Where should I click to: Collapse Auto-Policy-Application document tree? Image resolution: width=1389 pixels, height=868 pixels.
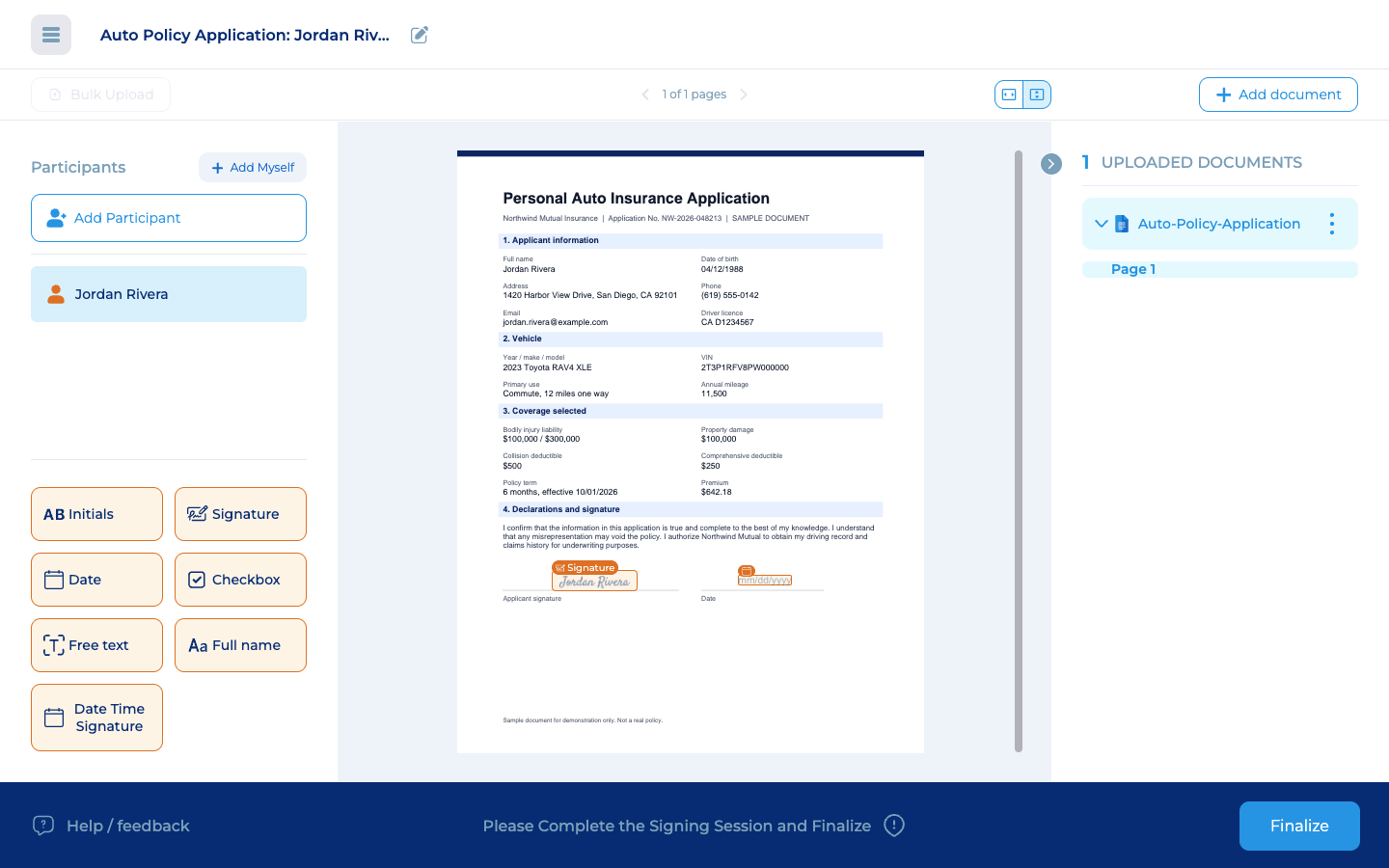click(1101, 224)
